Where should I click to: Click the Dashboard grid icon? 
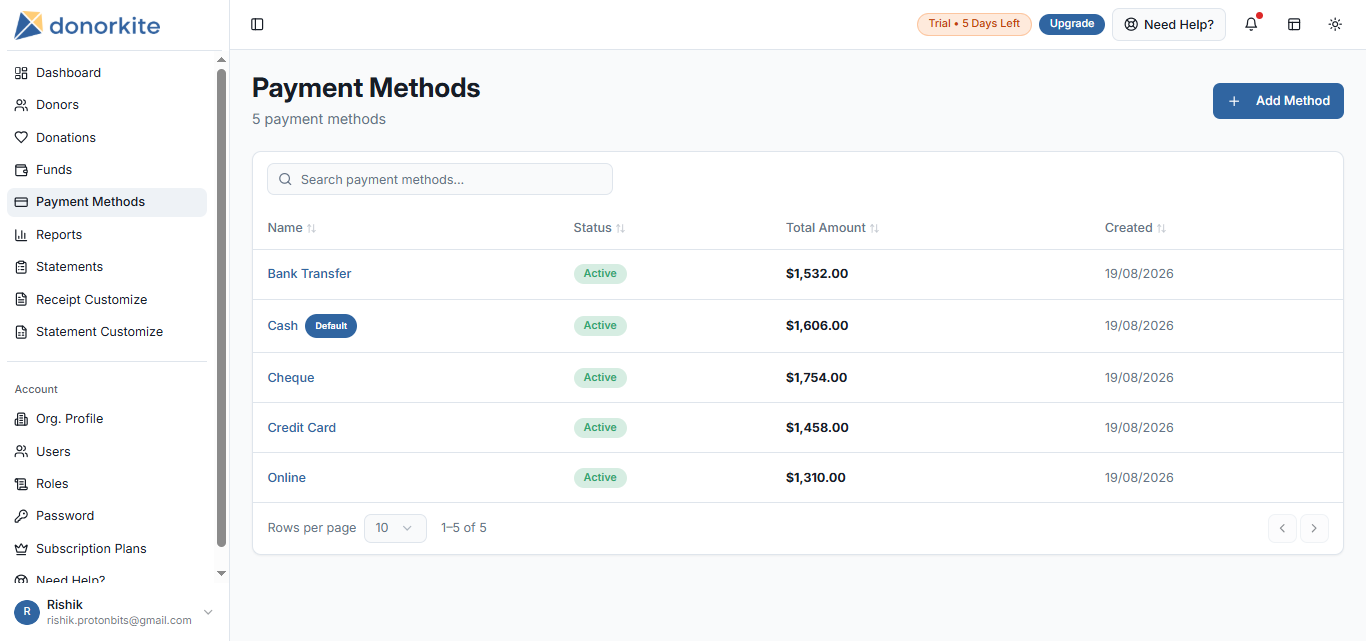pos(21,73)
